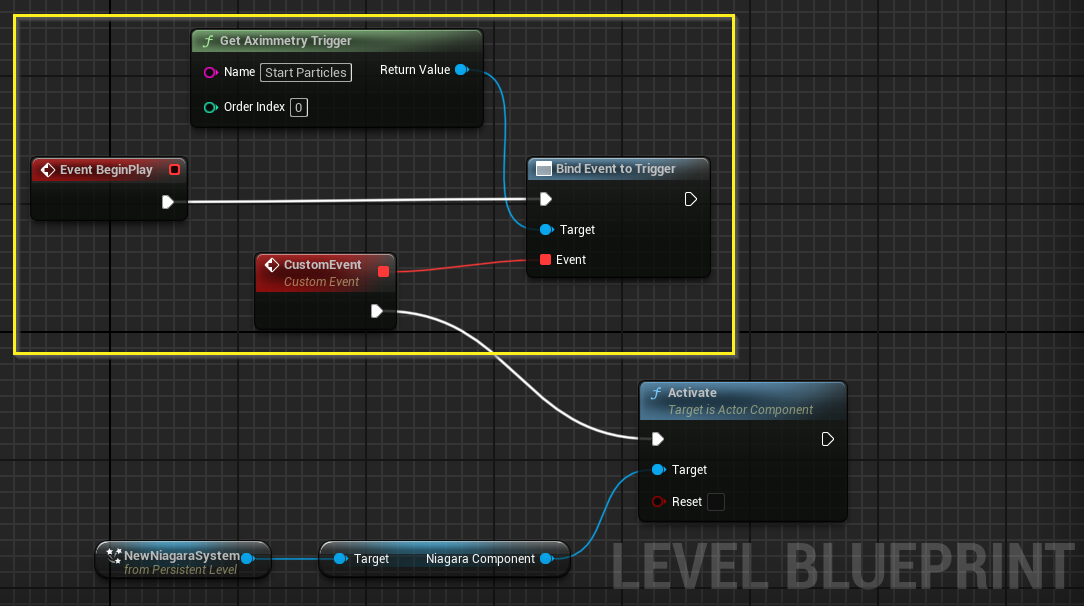Click NewNiagaraSystem output pin
The height and width of the screenshot is (606, 1084).
[x=247, y=558]
